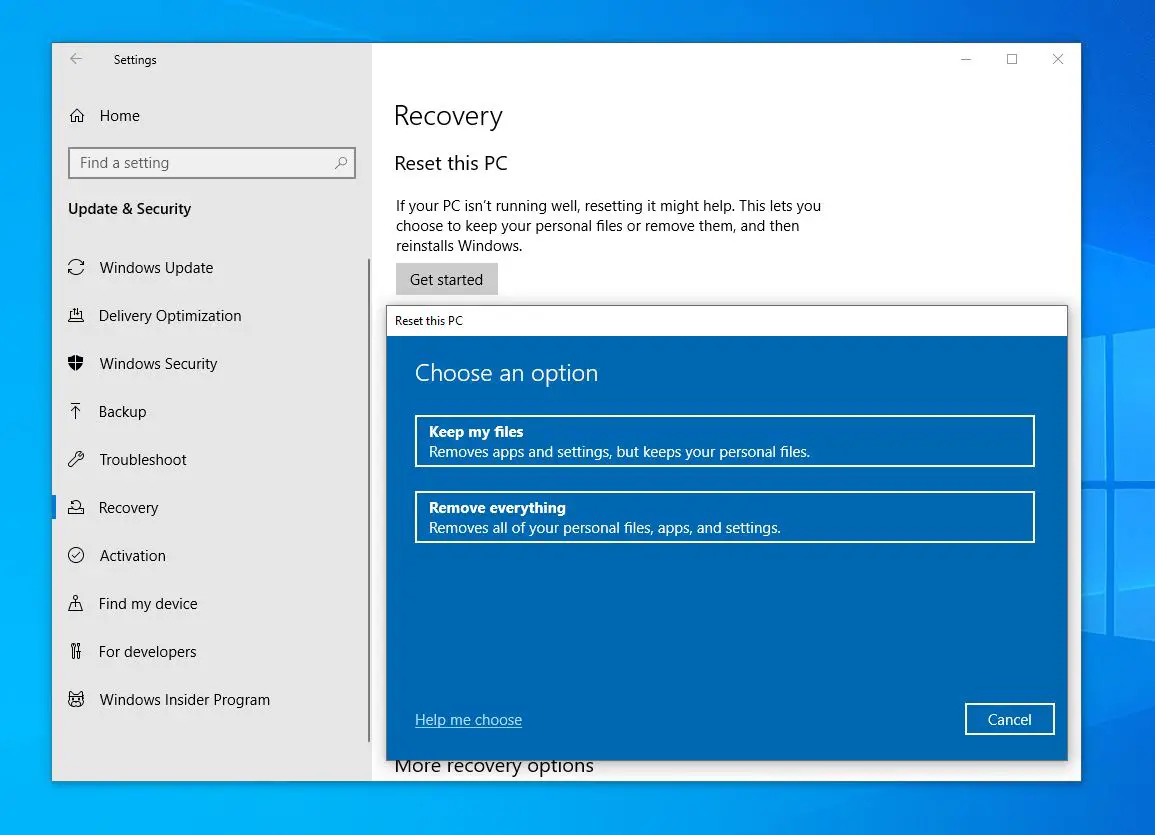Screen dimensions: 1155x835
Task: Click the Recovery page heading
Action: [448, 116]
